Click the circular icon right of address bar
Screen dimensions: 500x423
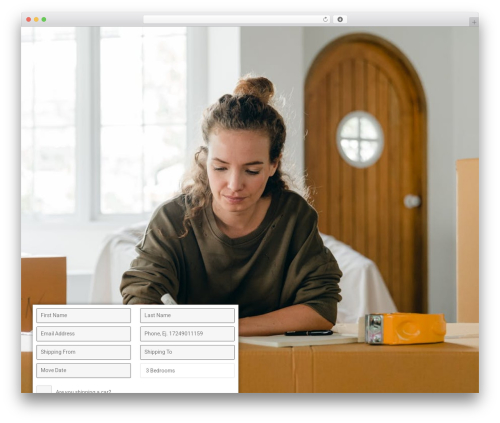coord(340,19)
